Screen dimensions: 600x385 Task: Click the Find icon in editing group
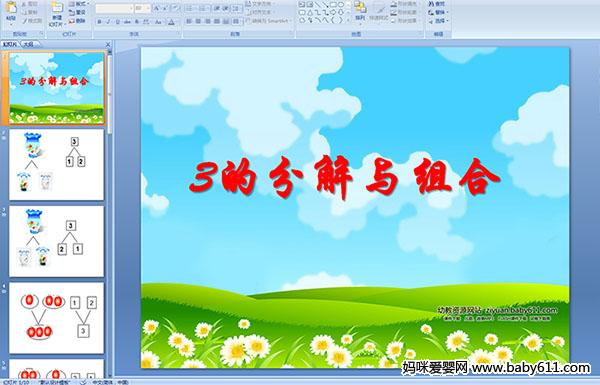pyautogui.click(x=437, y=4)
